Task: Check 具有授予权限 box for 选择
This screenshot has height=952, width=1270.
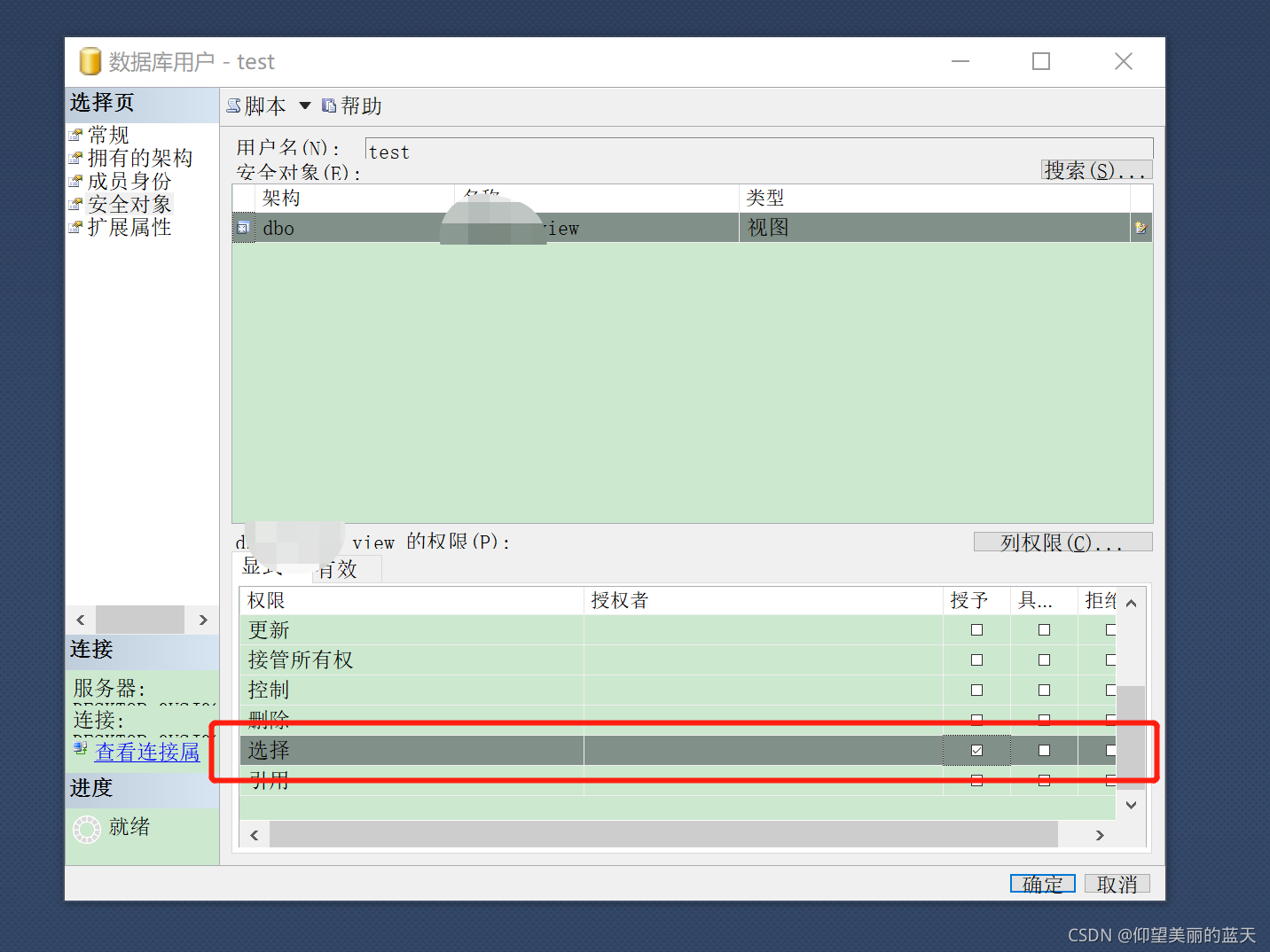Action: 1044,750
